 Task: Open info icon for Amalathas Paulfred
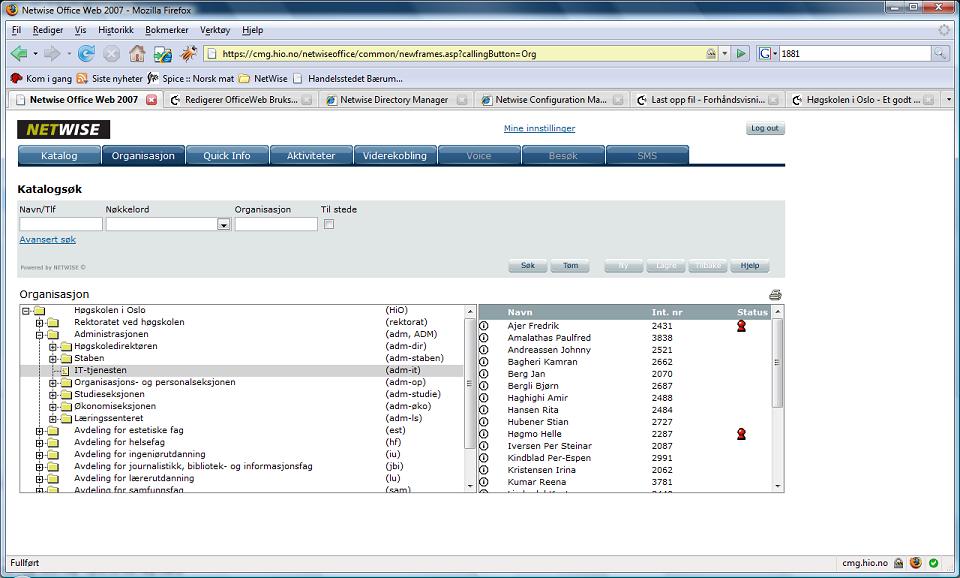(484, 338)
